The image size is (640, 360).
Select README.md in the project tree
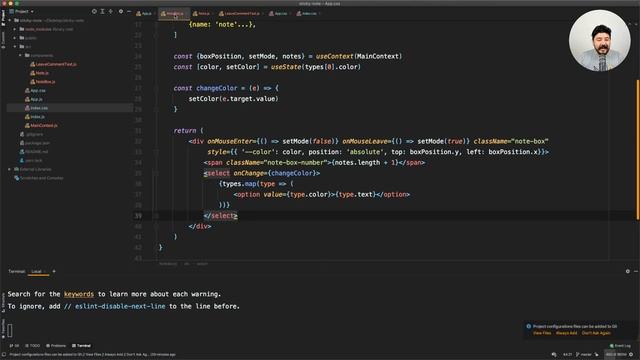34,151
